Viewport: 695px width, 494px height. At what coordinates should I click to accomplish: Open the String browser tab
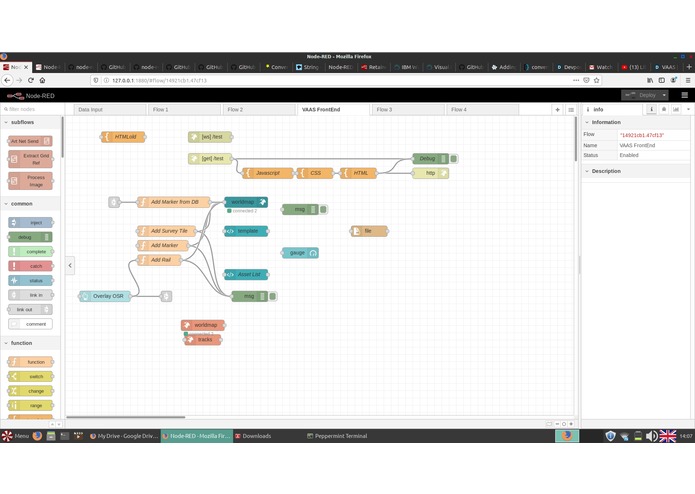coord(308,67)
